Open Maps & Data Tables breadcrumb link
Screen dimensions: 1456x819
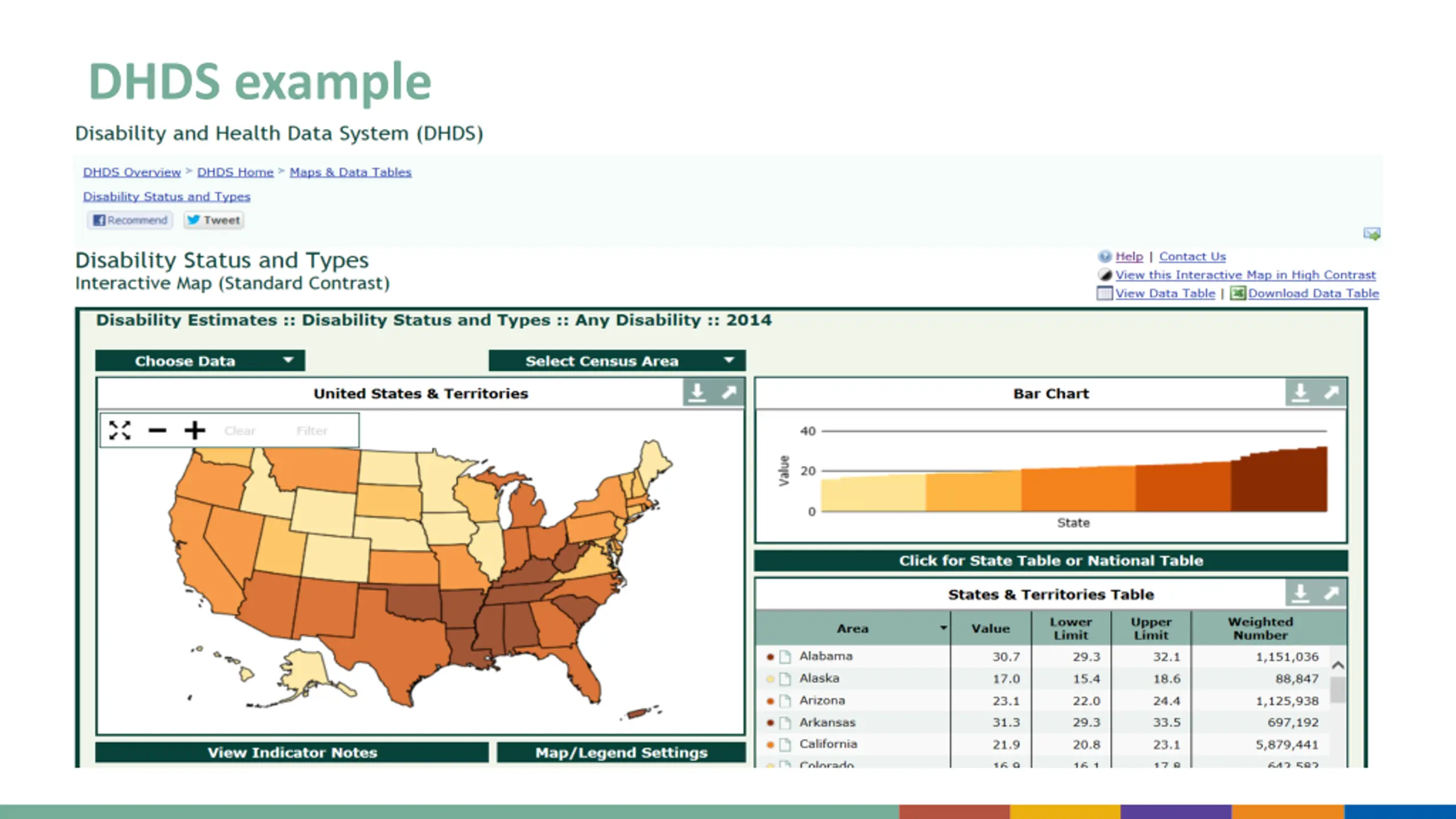click(350, 172)
